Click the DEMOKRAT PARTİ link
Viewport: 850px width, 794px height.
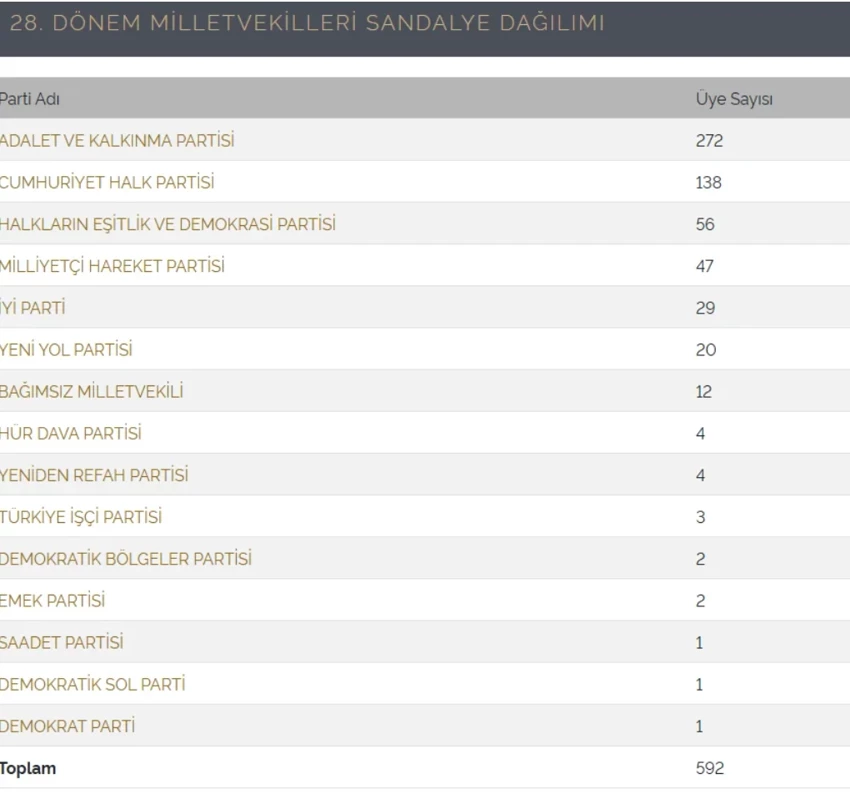[x=68, y=727]
